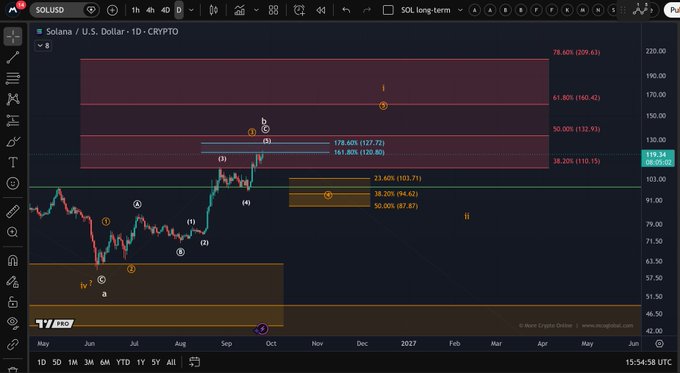Expand the indicators favorites dropdown chevron
The width and height of the screenshot is (680, 373).
coord(256,10)
